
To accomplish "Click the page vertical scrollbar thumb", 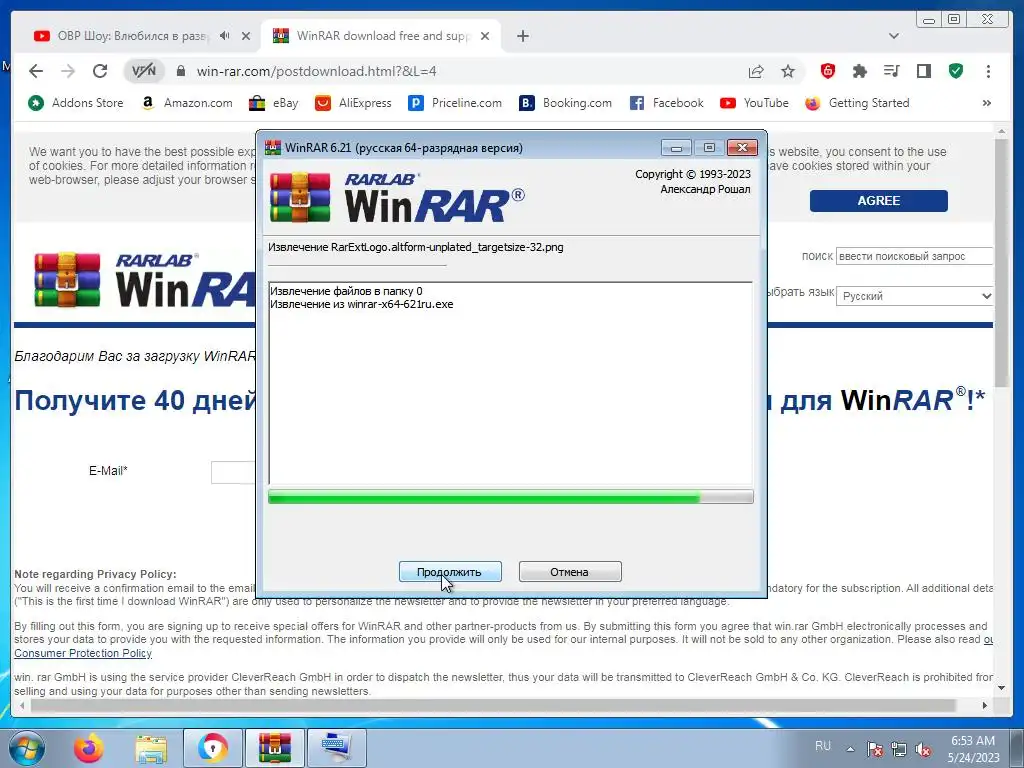I will [1001, 261].
